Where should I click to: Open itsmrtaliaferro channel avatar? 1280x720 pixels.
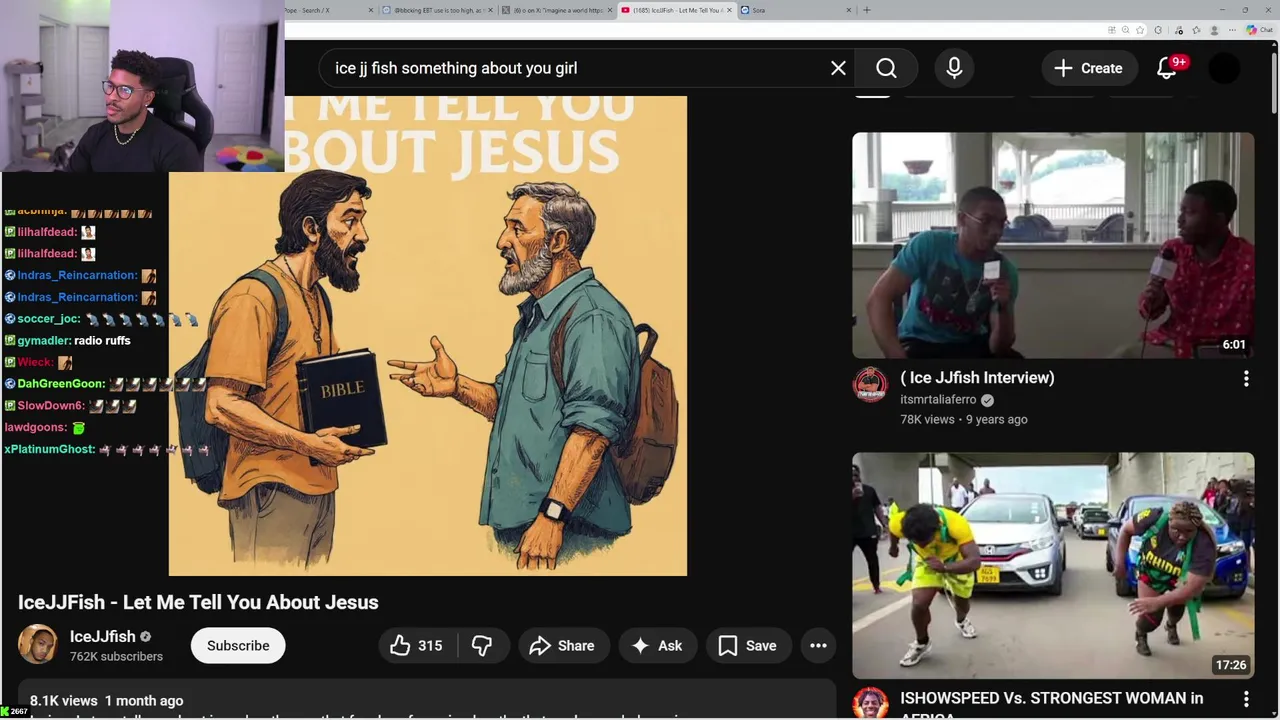(870, 385)
